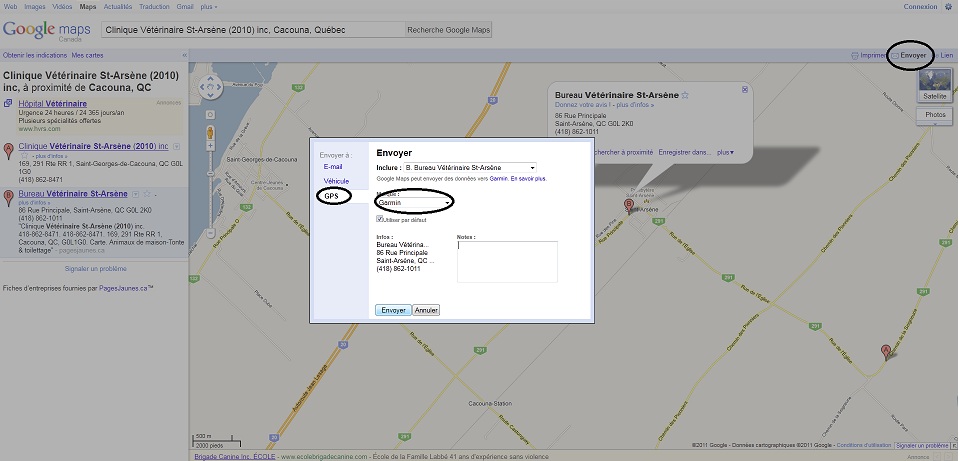This screenshot has height=461, width=960.
Task: Click the map zoom in plus button
Action: 210,146
